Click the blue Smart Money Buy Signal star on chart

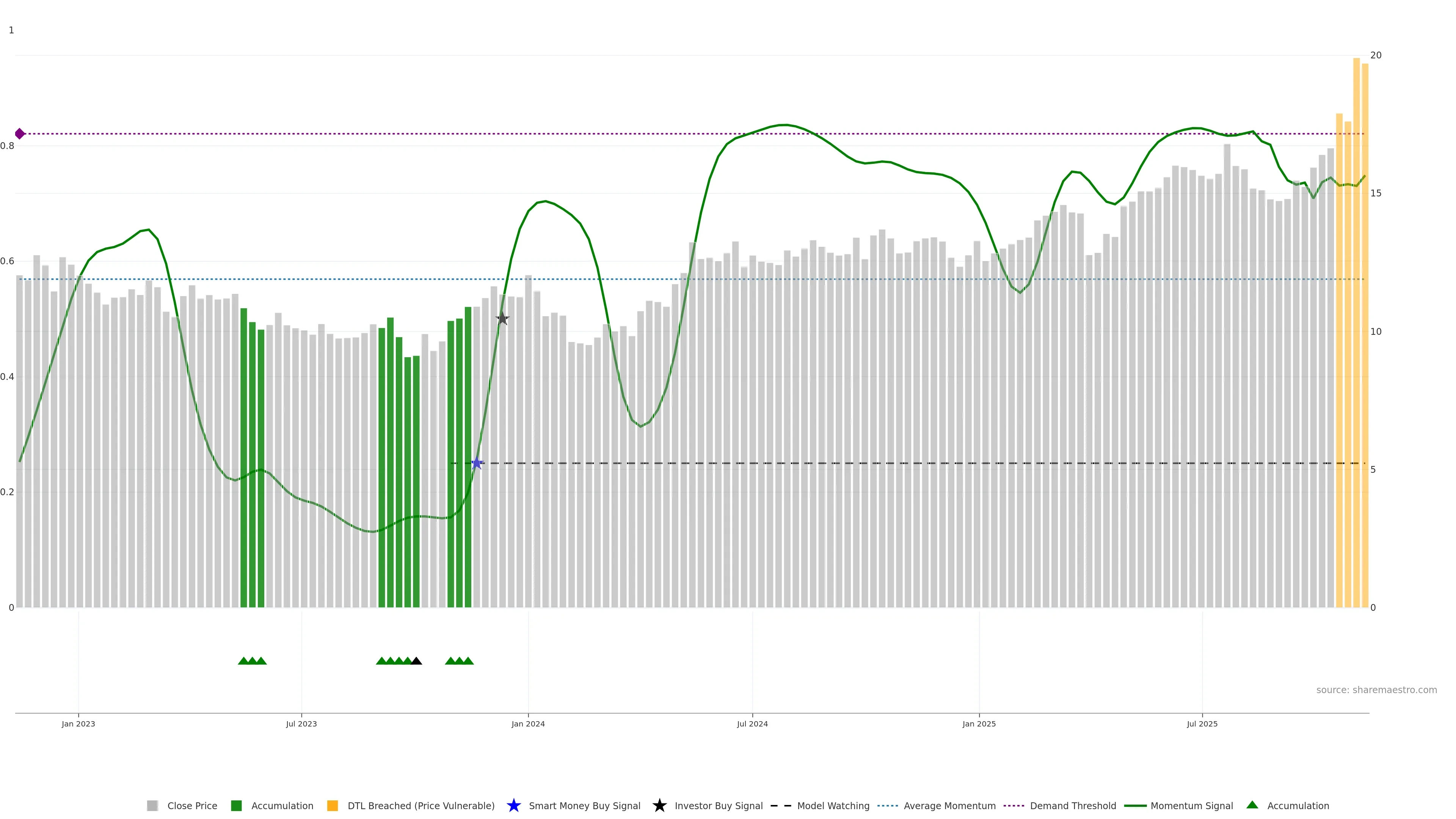click(477, 463)
